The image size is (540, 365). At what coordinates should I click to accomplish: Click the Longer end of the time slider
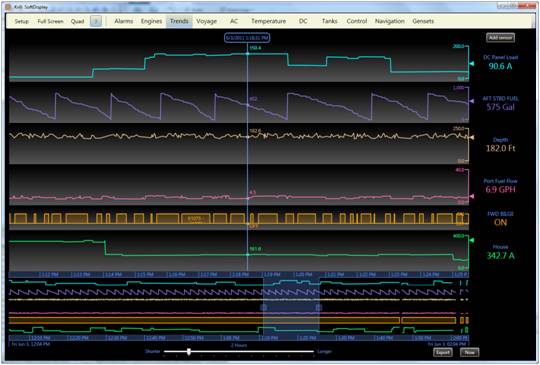(324, 352)
